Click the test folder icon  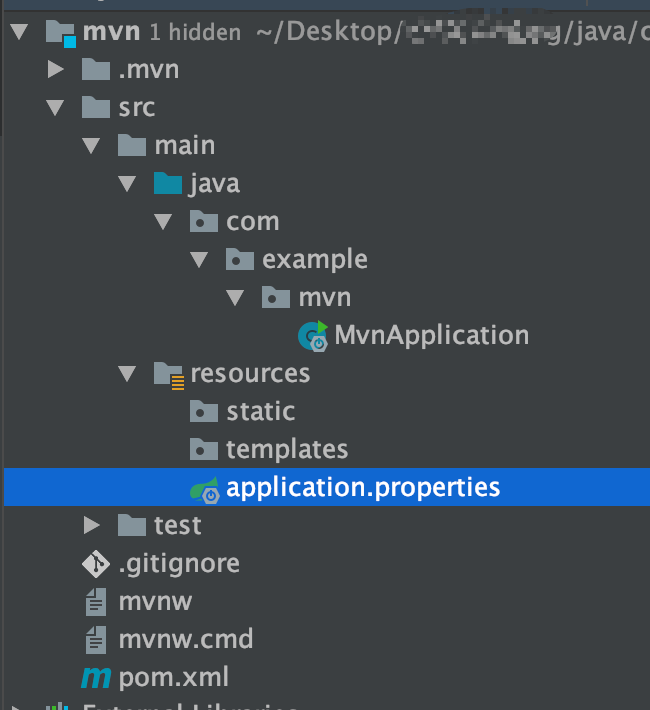coord(132,525)
